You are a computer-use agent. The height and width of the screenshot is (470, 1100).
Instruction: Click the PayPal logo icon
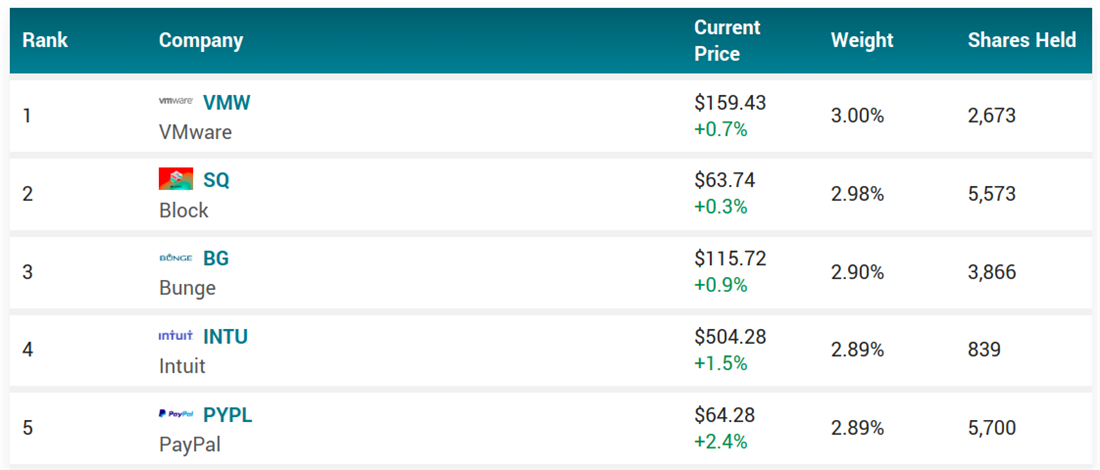(176, 414)
